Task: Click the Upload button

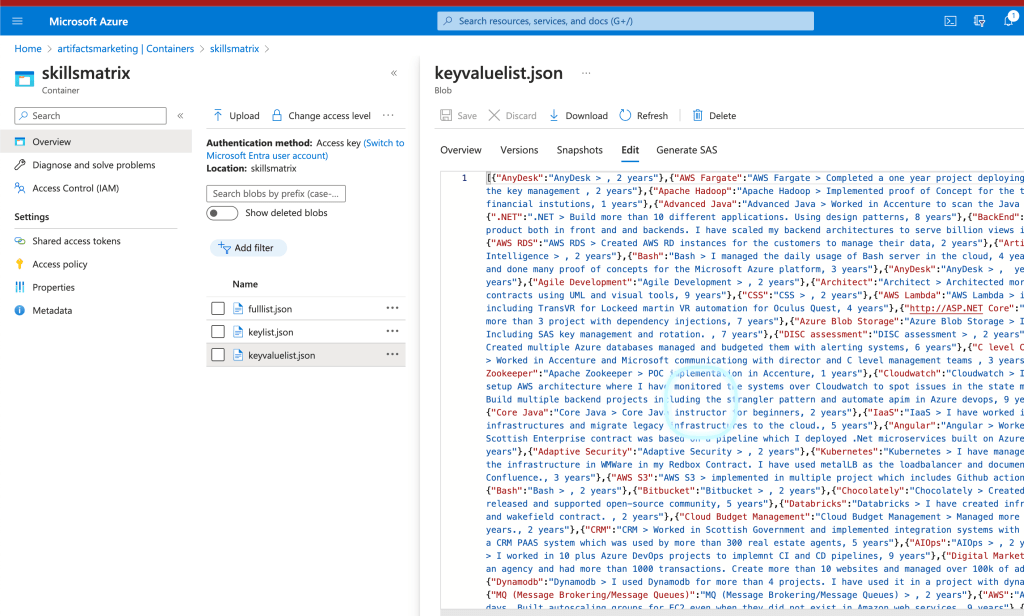Action: pyautogui.click(x=236, y=115)
